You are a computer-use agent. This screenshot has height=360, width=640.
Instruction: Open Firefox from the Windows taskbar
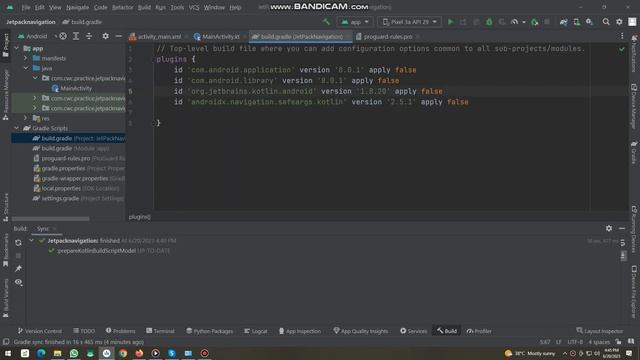pyautogui.click(x=139, y=353)
